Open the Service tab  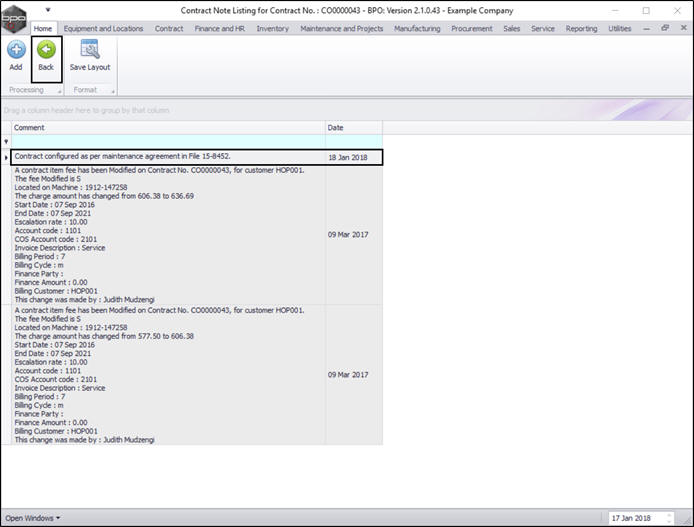point(543,28)
